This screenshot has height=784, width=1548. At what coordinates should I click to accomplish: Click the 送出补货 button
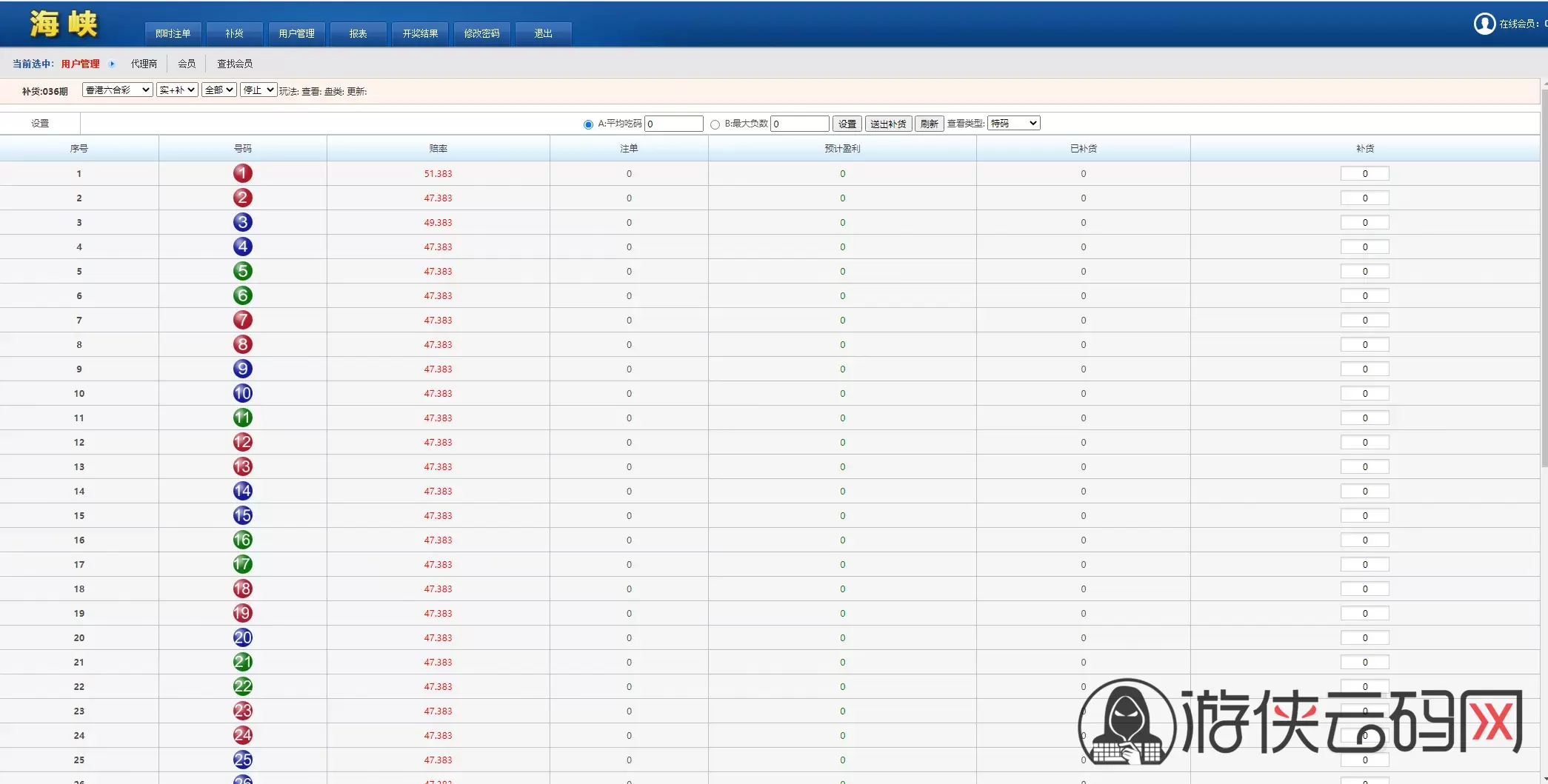click(888, 124)
